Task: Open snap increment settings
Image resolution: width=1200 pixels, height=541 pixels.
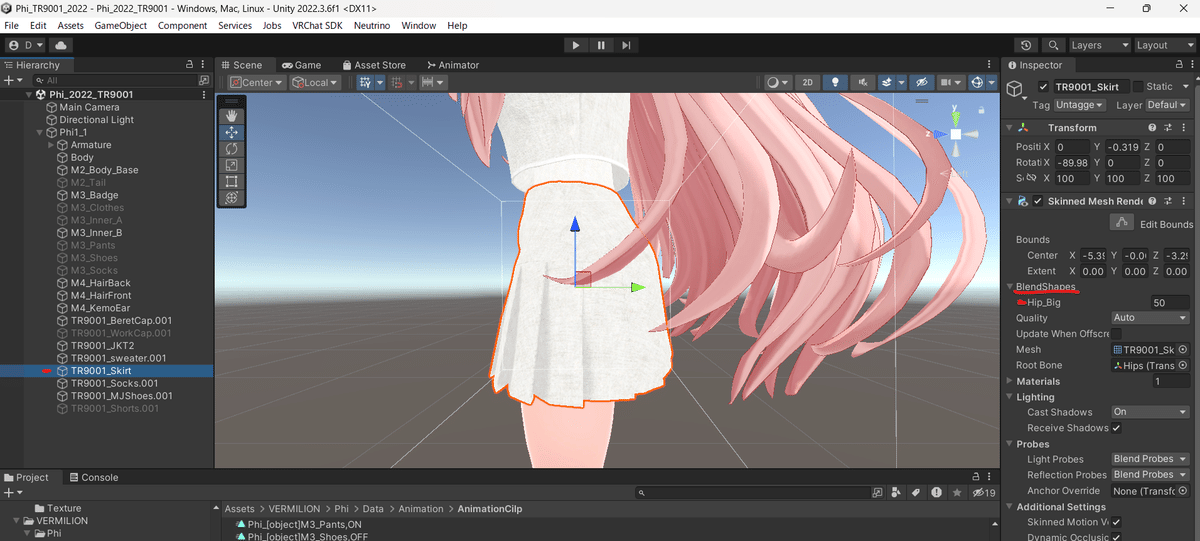Action: (433, 82)
